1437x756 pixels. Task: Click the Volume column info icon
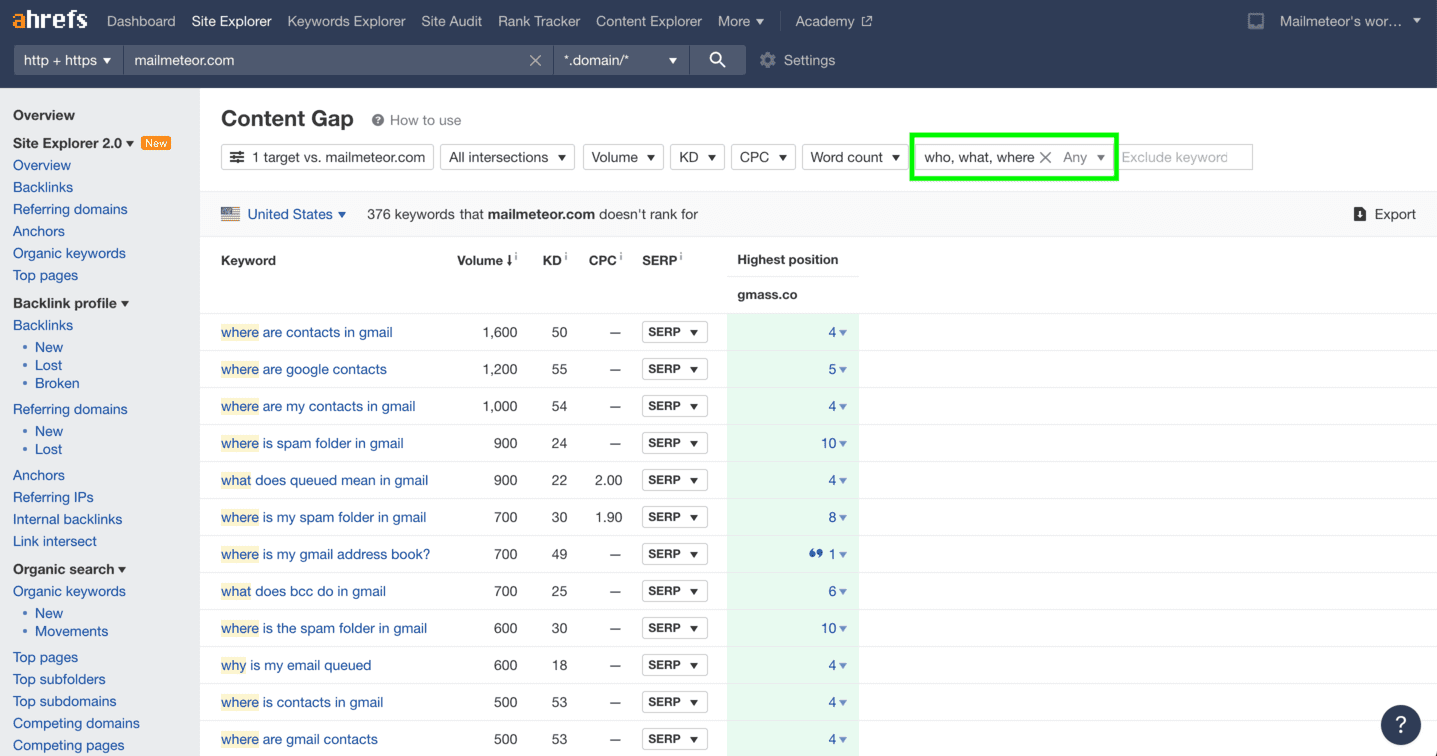coord(516,258)
